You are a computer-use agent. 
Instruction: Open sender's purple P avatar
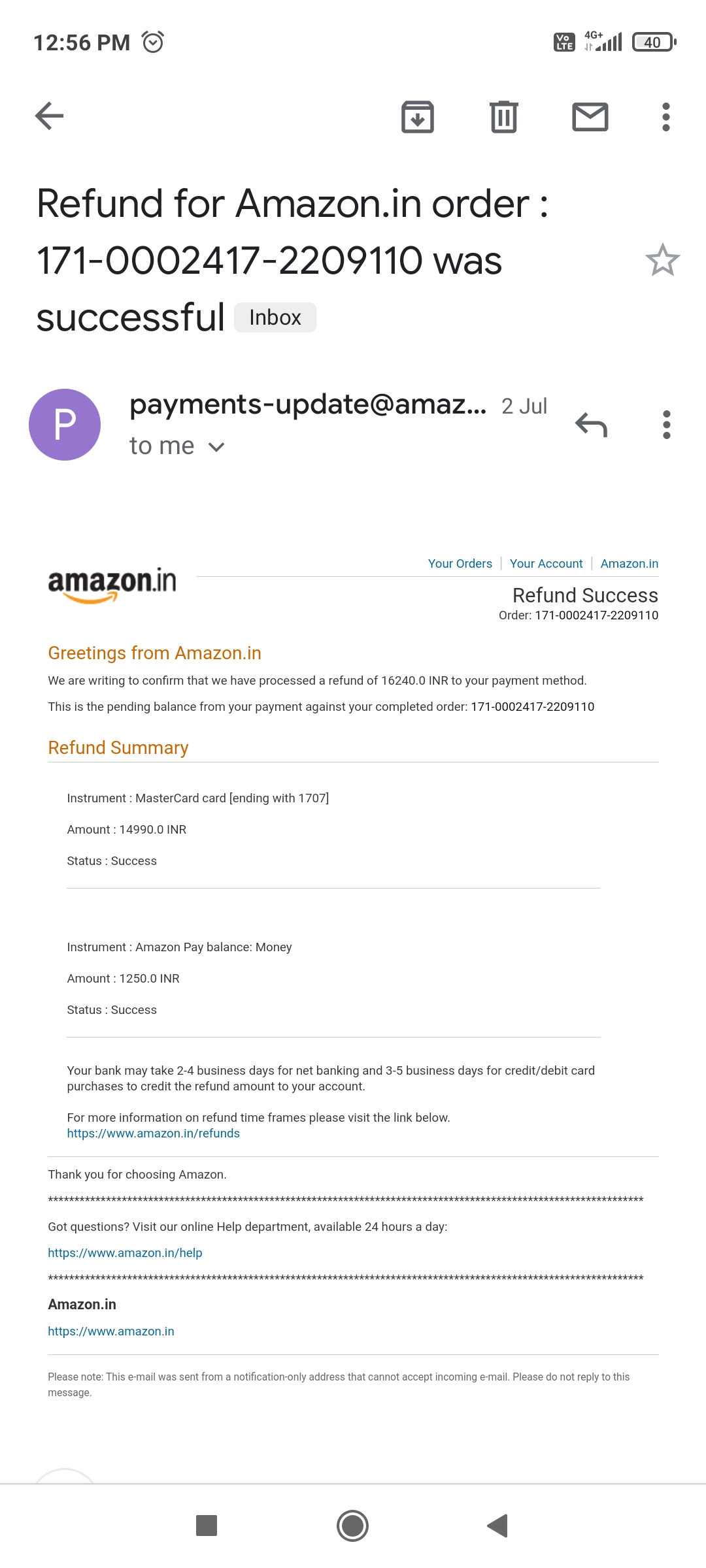tap(65, 425)
